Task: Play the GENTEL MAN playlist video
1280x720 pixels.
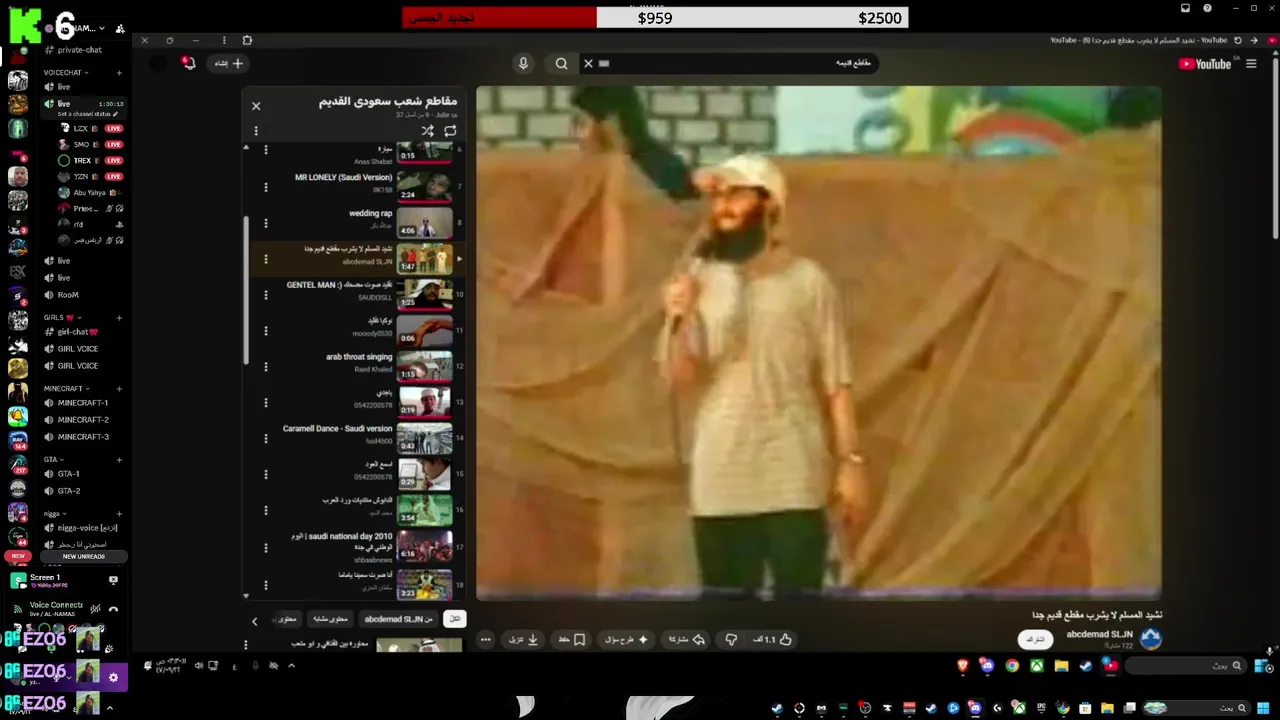Action: [424, 294]
